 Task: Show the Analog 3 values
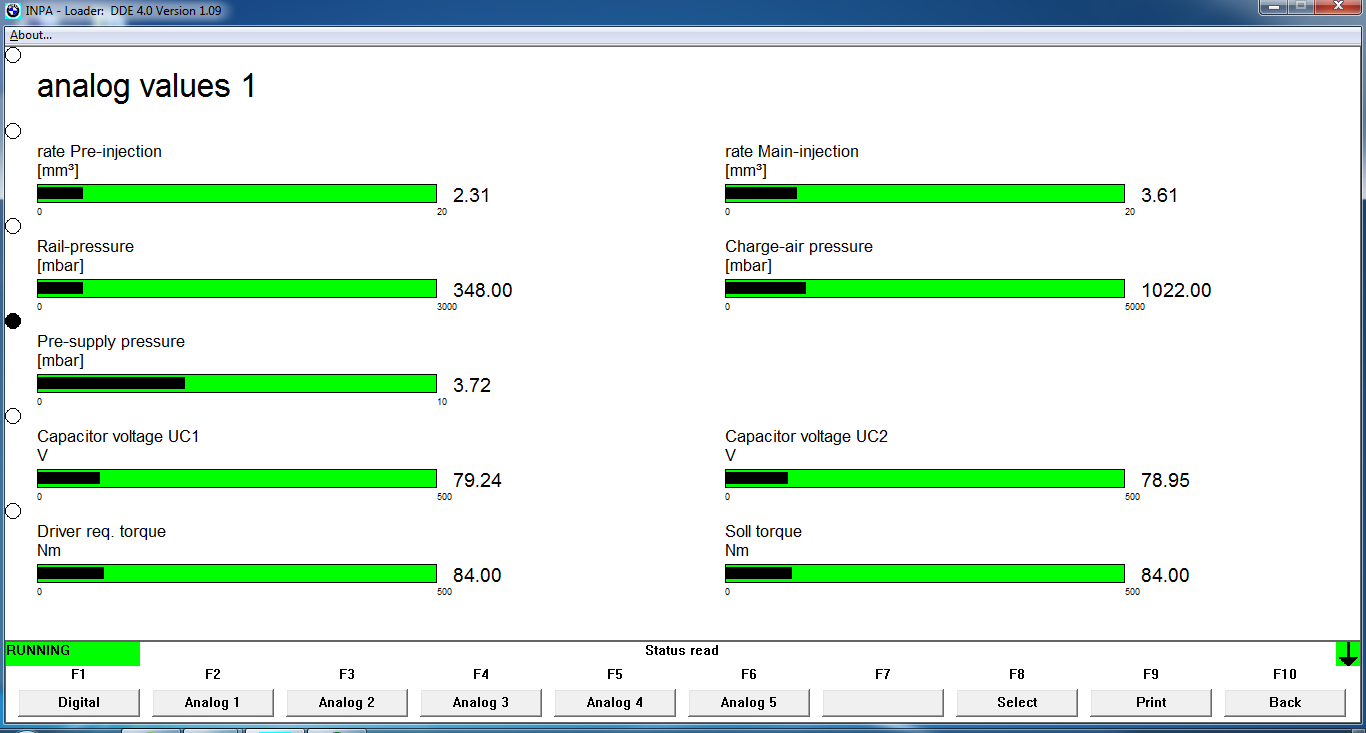(481, 702)
